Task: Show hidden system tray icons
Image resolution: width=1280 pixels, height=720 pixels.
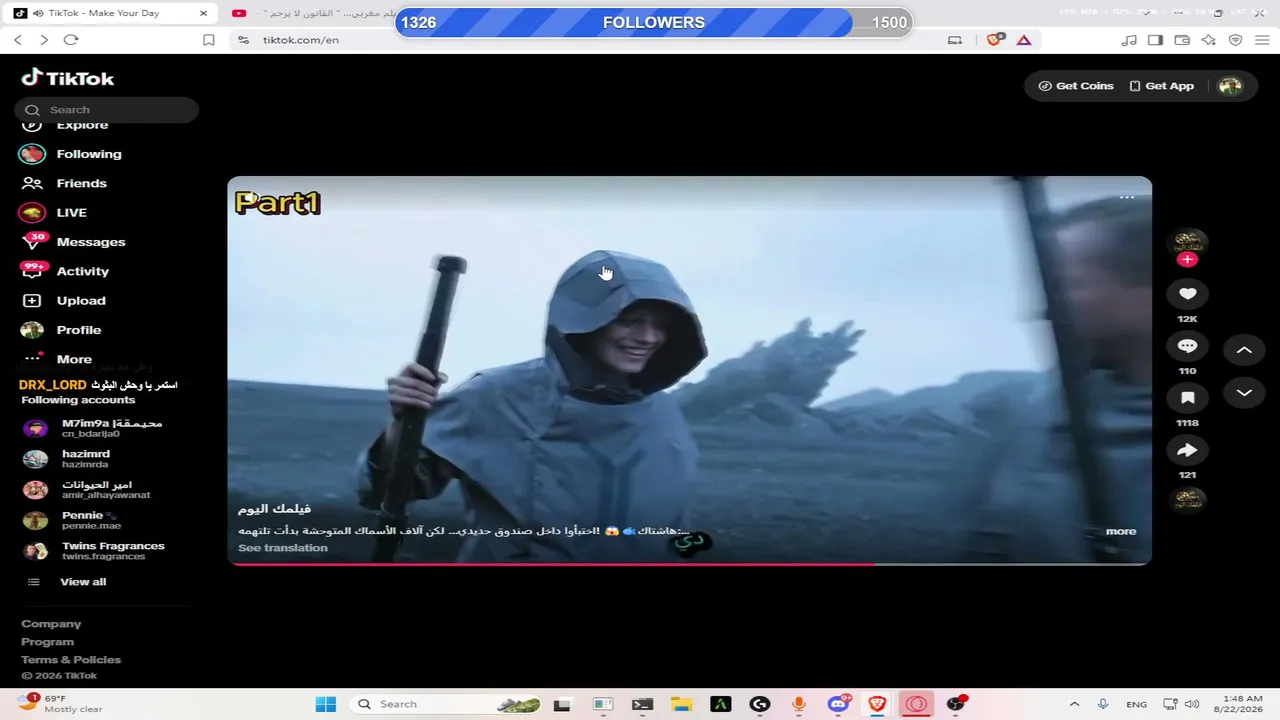Action: click(x=1074, y=704)
